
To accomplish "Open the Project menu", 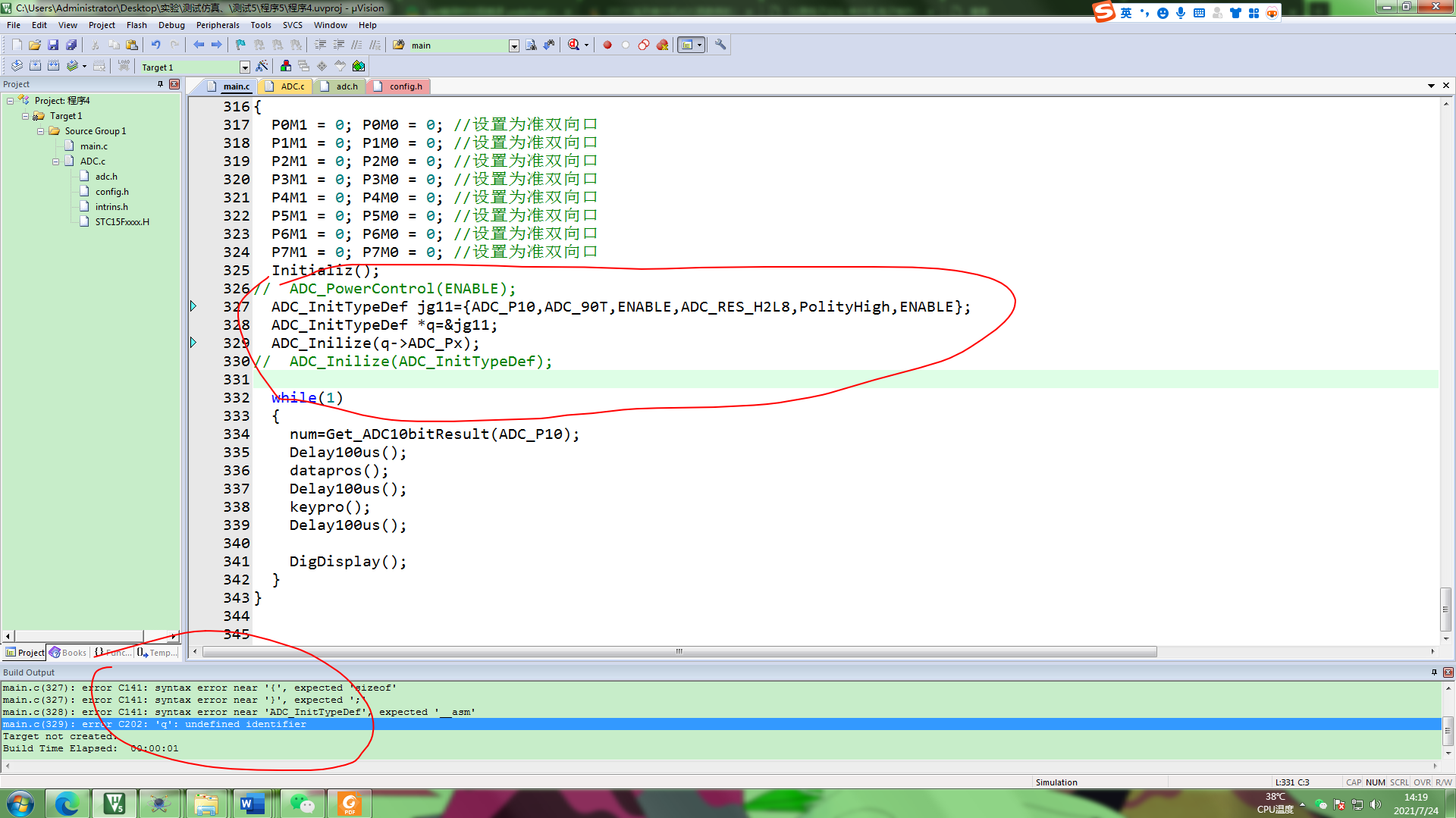I will 102,25.
